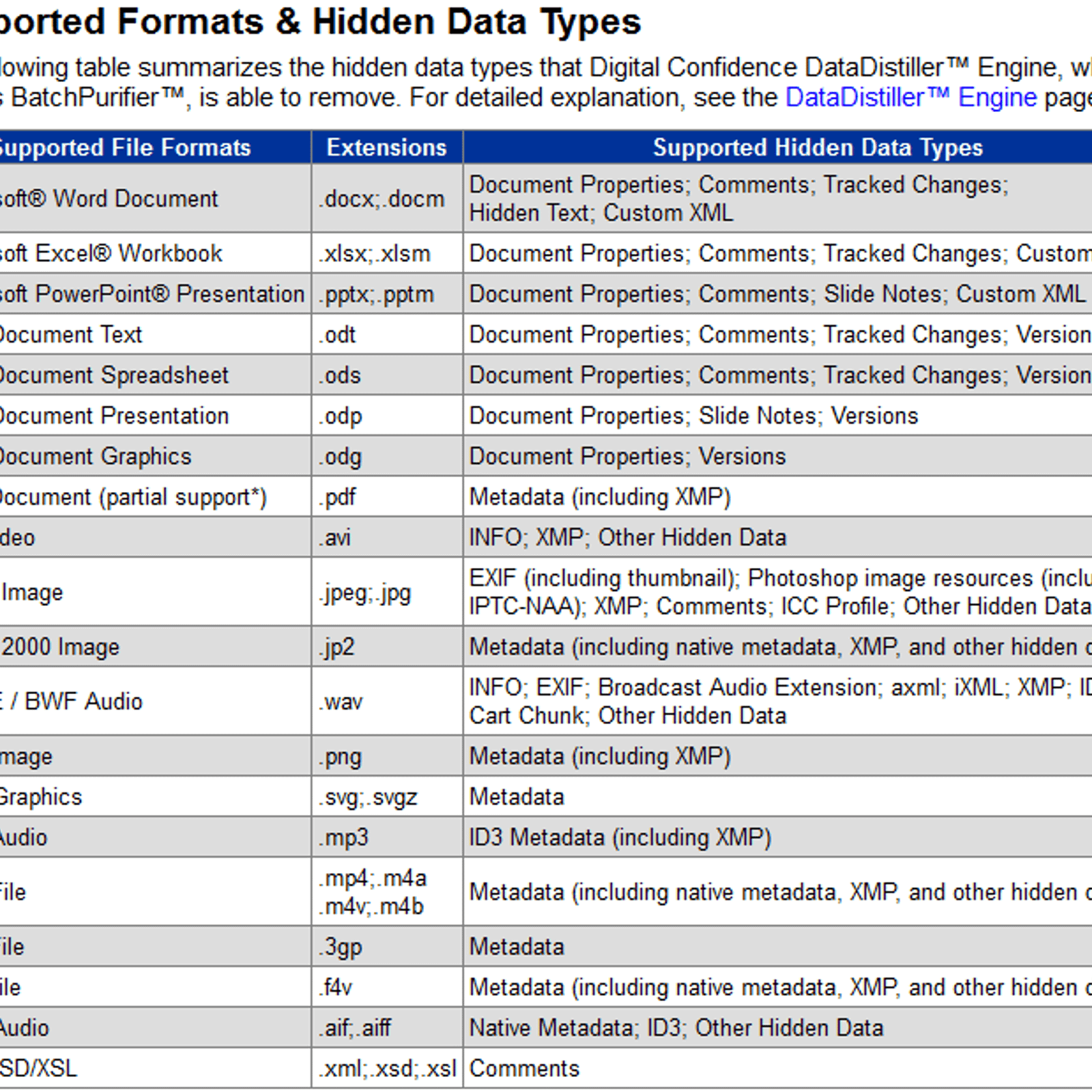Click the 'EXIF (including thumbnail)' cell
The image size is (1092, 1092).
pyautogui.click(x=778, y=592)
